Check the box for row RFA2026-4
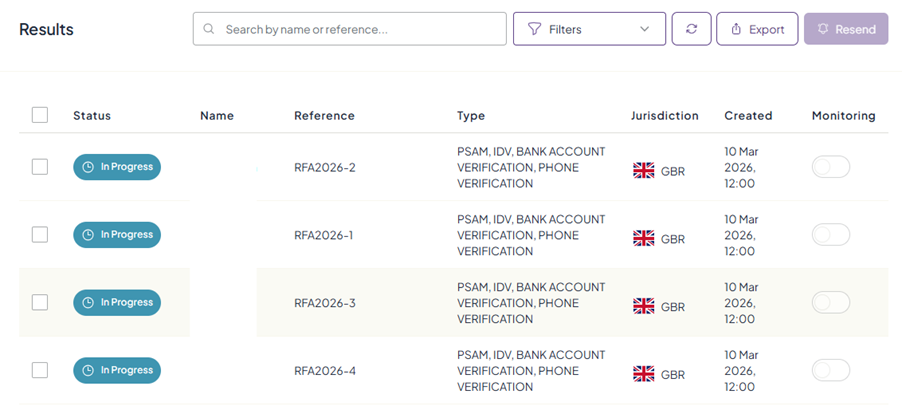The height and width of the screenshot is (410, 902). point(40,370)
